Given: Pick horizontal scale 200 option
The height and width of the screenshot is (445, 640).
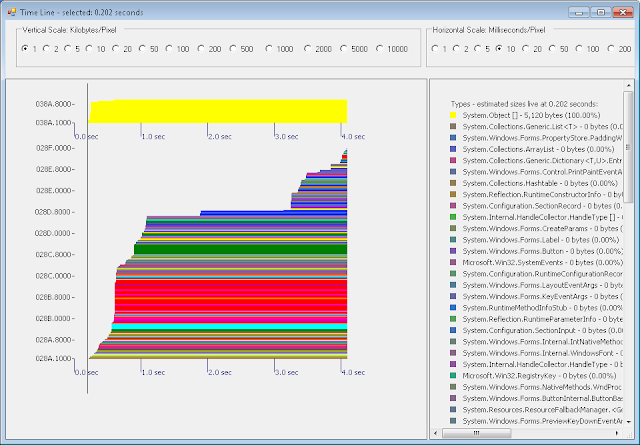Looking at the screenshot, I should click(x=611, y=49).
